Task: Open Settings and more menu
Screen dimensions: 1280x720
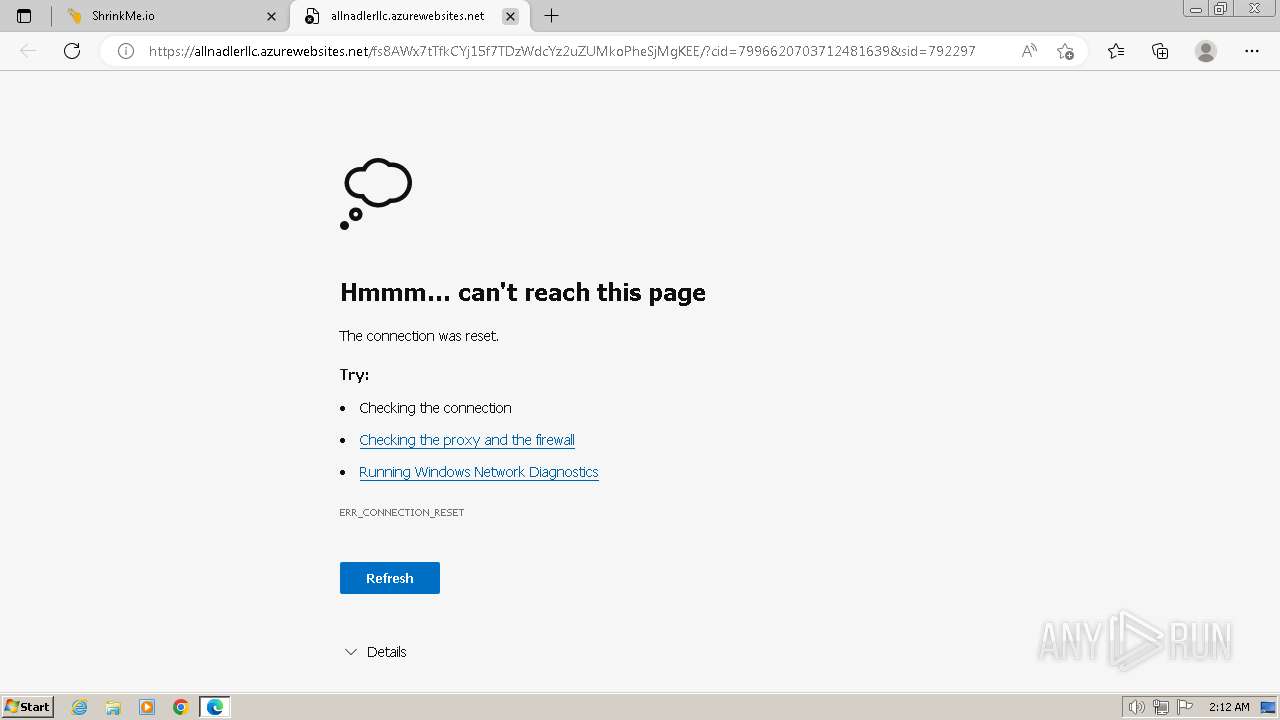Action: click(x=1252, y=51)
